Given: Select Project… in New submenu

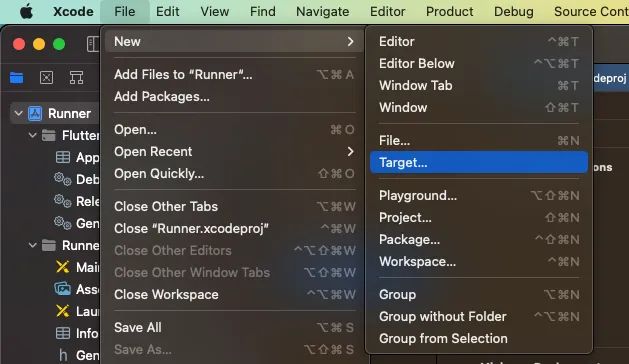Looking at the screenshot, I should pyautogui.click(x=479, y=218).
